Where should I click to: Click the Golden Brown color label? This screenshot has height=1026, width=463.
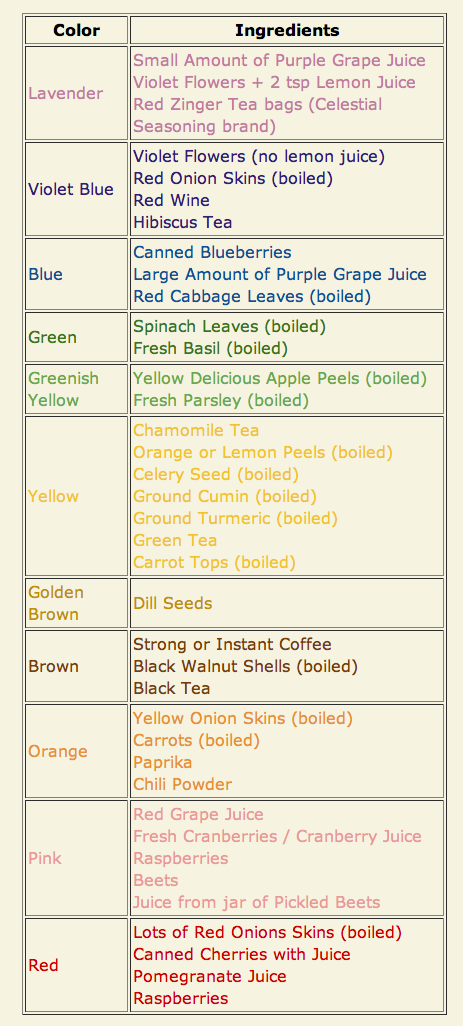pos(56,603)
